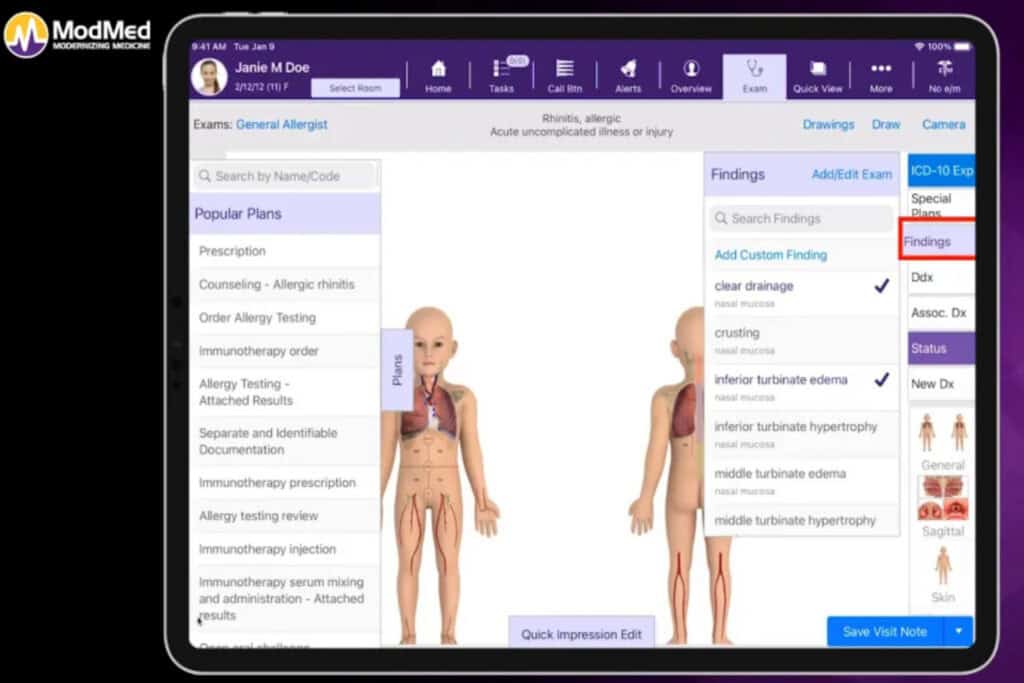1024x683 pixels.
Task: Click the Add/Edit Exam link
Action: (x=851, y=174)
